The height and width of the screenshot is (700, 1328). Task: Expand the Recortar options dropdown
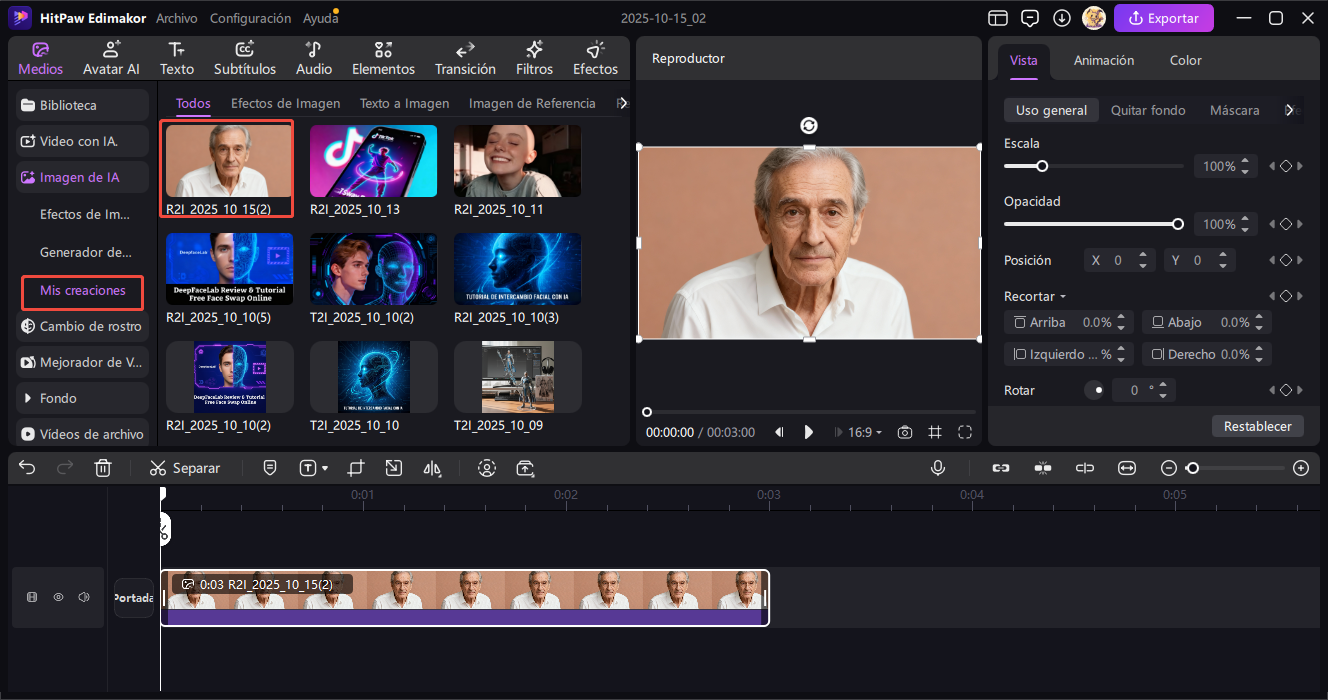(x=1034, y=296)
